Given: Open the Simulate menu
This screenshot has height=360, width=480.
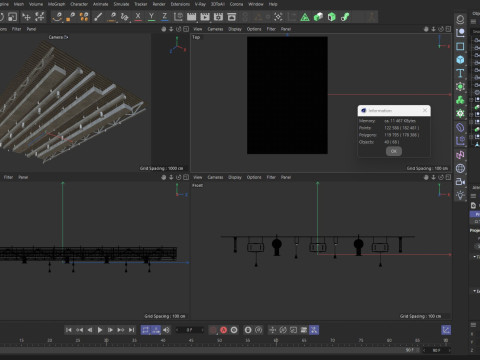Looking at the screenshot, I should pyautogui.click(x=121, y=4).
